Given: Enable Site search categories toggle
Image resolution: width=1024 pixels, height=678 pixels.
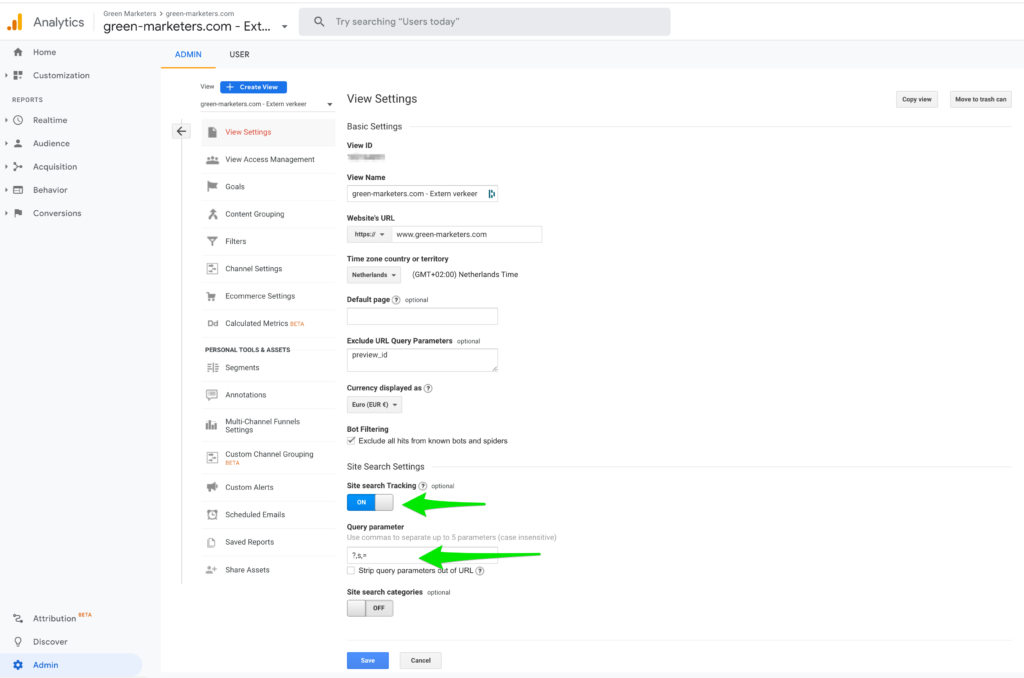Looking at the screenshot, I should 370,608.
